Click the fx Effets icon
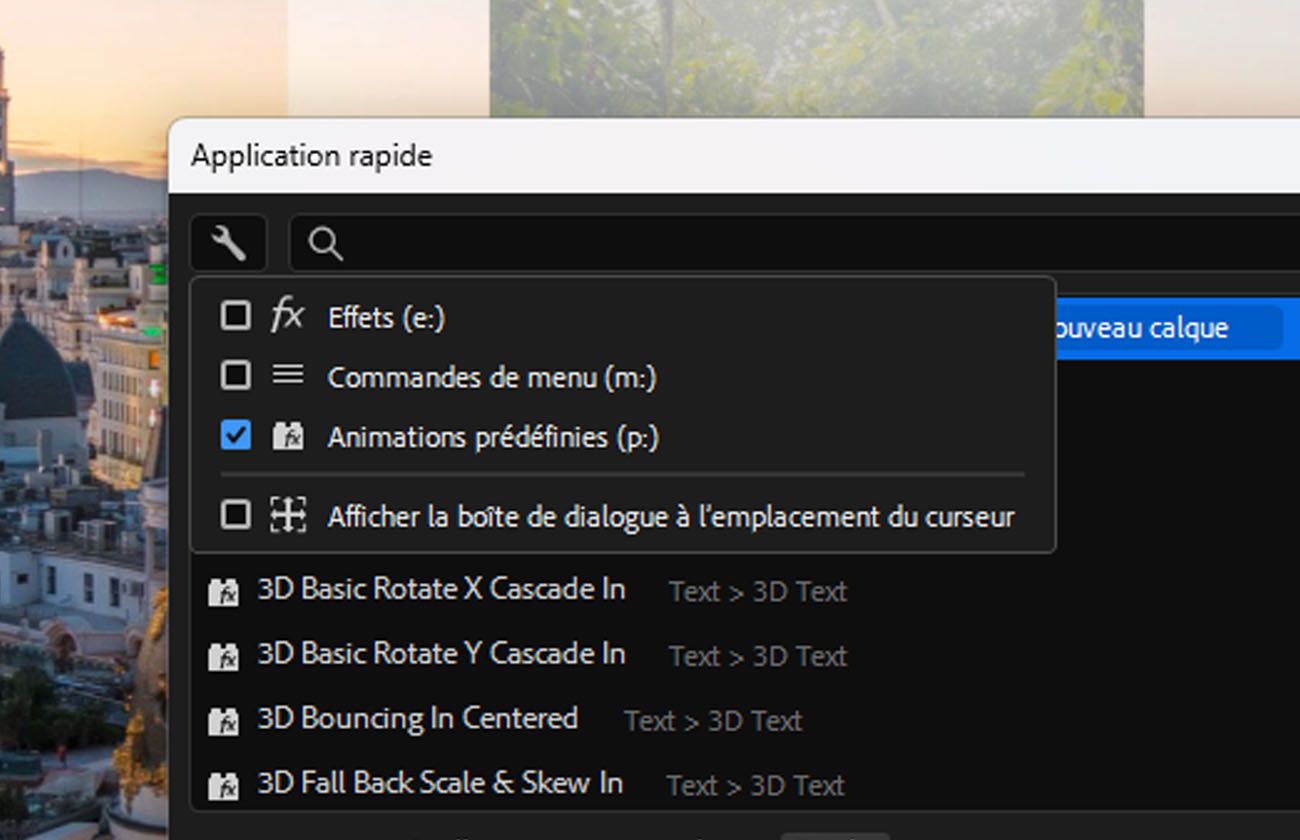The height and width of the screenshot is (840, 1300). (287, 316)
